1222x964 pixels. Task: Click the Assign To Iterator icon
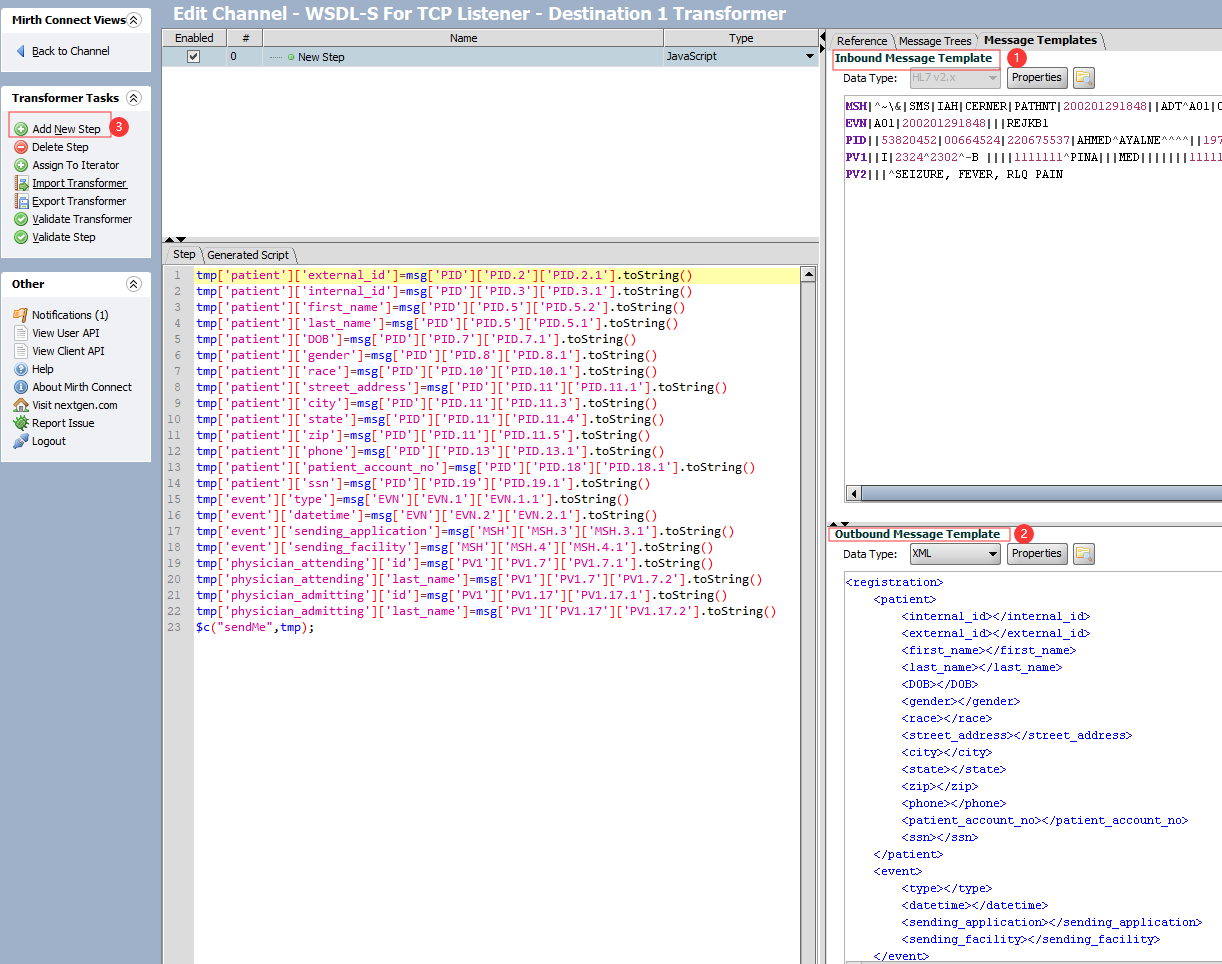click(21, 165)
